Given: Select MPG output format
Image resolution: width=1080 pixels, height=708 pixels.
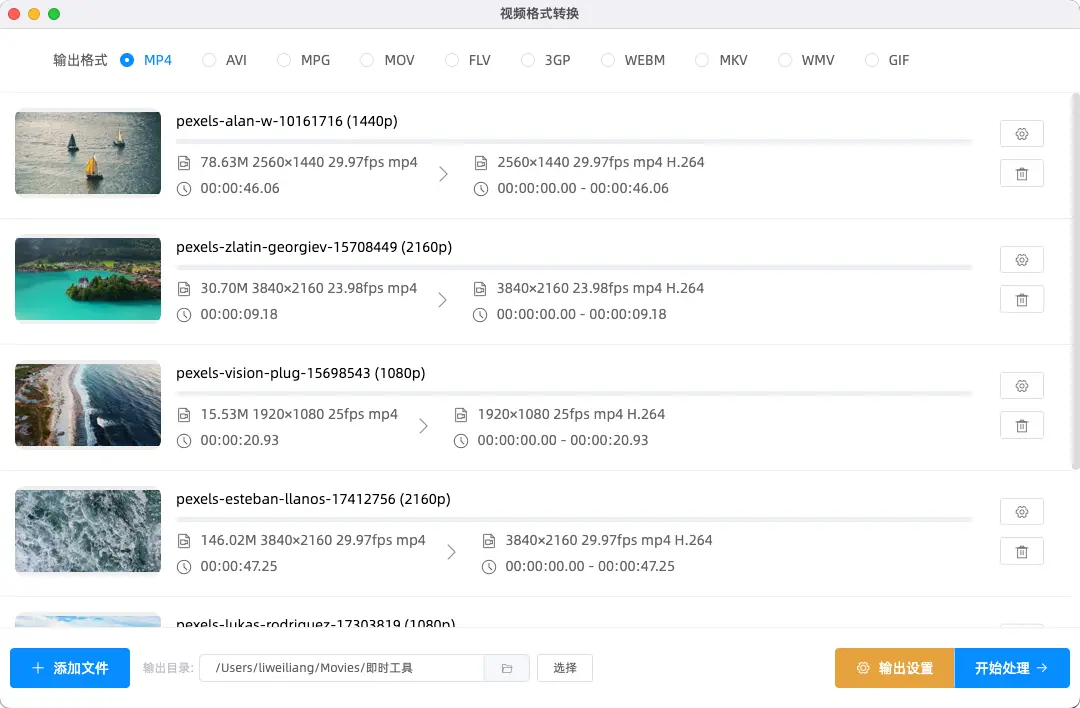Looking at the screenshot, I should pos(304,60).
